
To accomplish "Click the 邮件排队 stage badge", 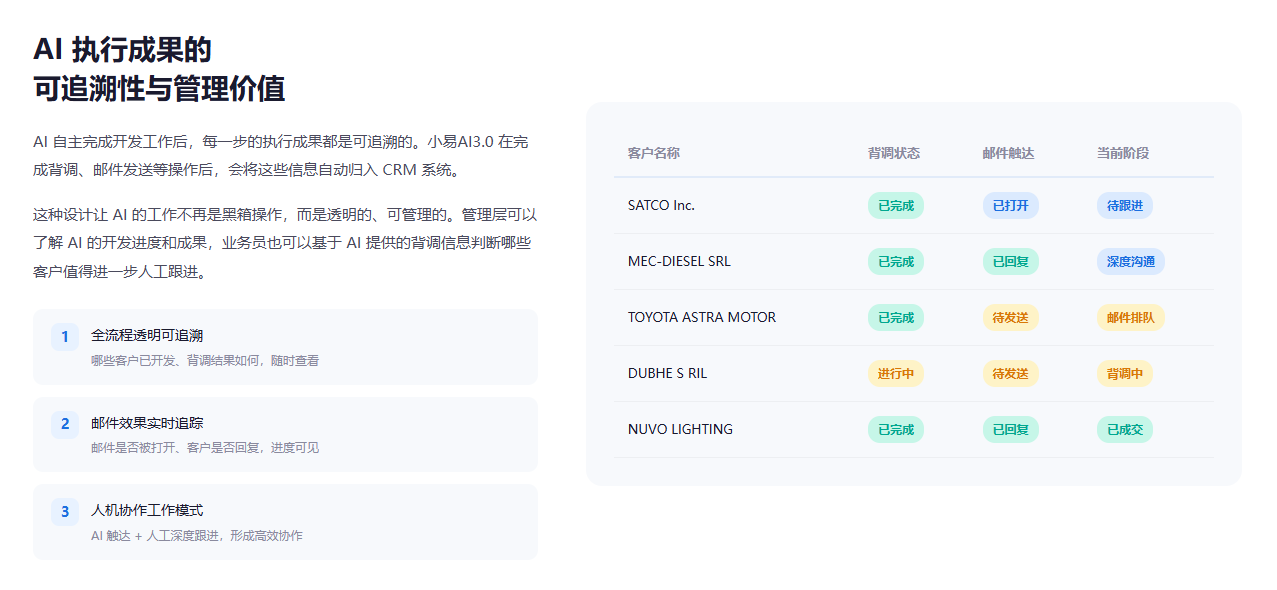I will click(1130, 317).
